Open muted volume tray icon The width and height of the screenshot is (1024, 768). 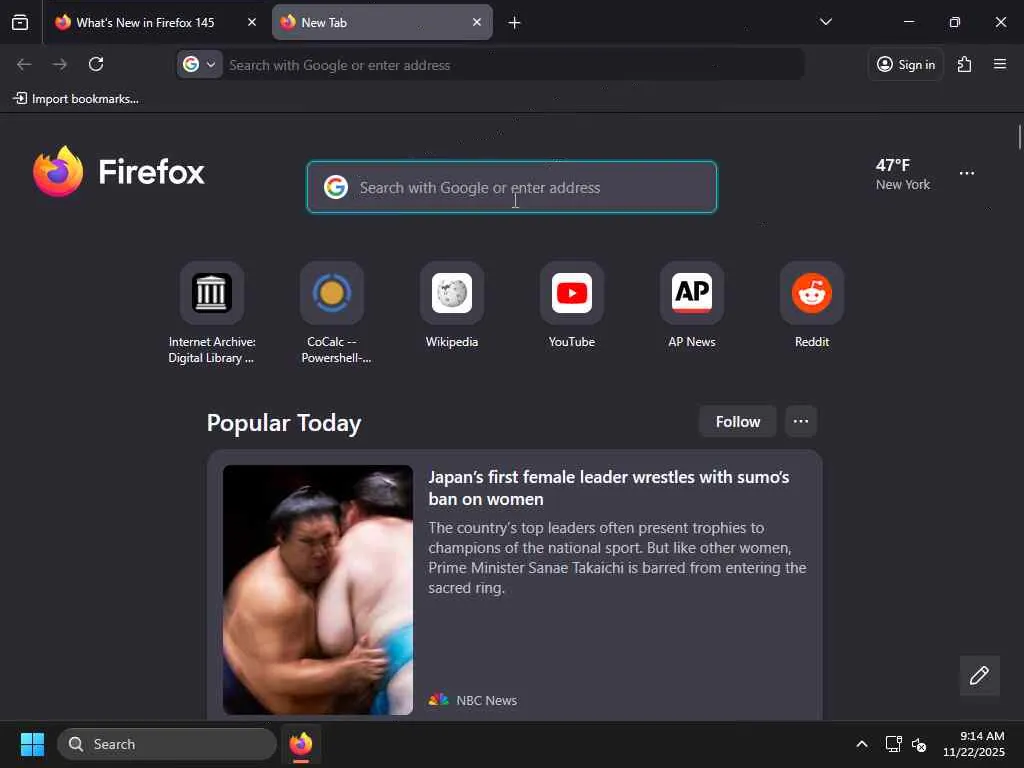click(919, 744)
